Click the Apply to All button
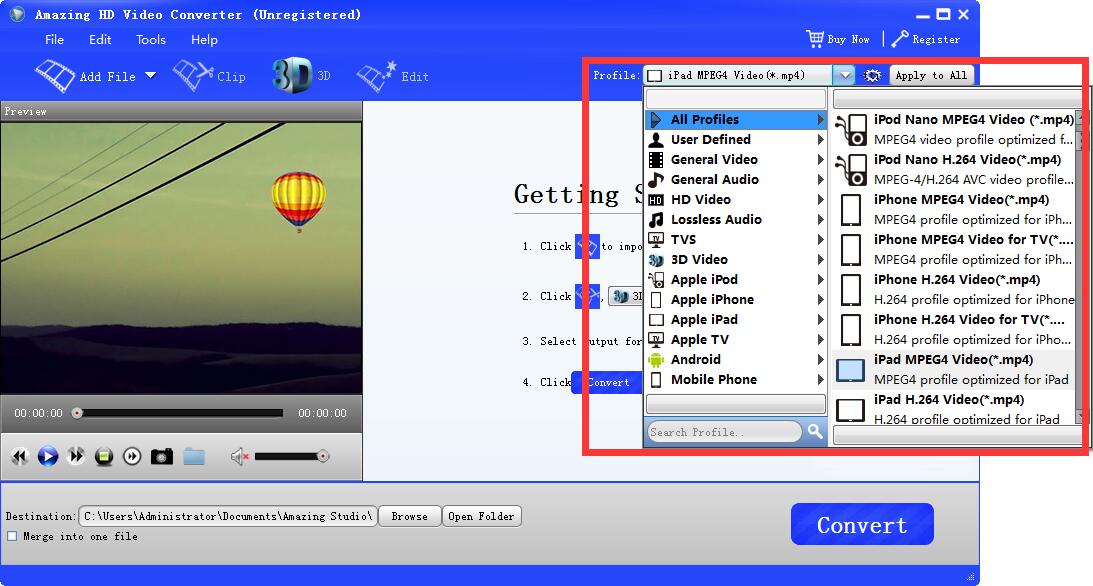Image resolution: width=1093 pixels, height=586 pixels. click(x=931, y=75)
